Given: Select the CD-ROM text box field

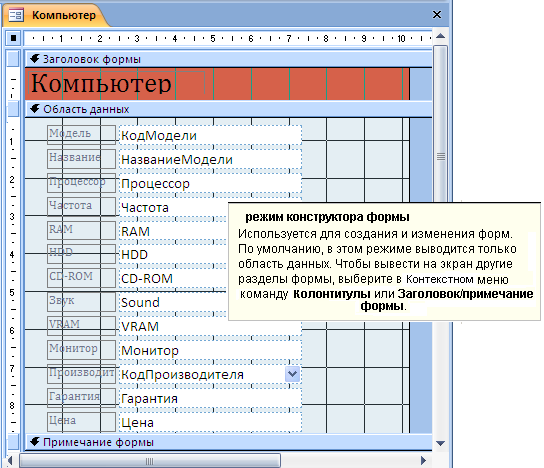Looking at the screenshot, I should pyautogui.click(x=173, y=279).
